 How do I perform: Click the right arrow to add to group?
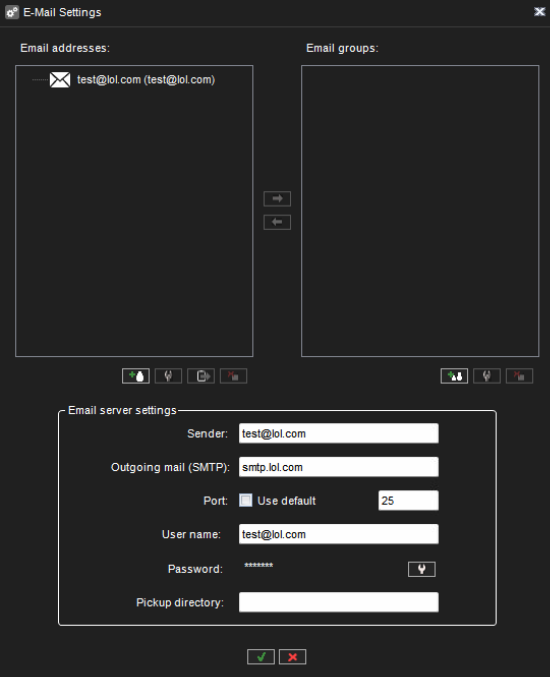click(x=277, y=199)
